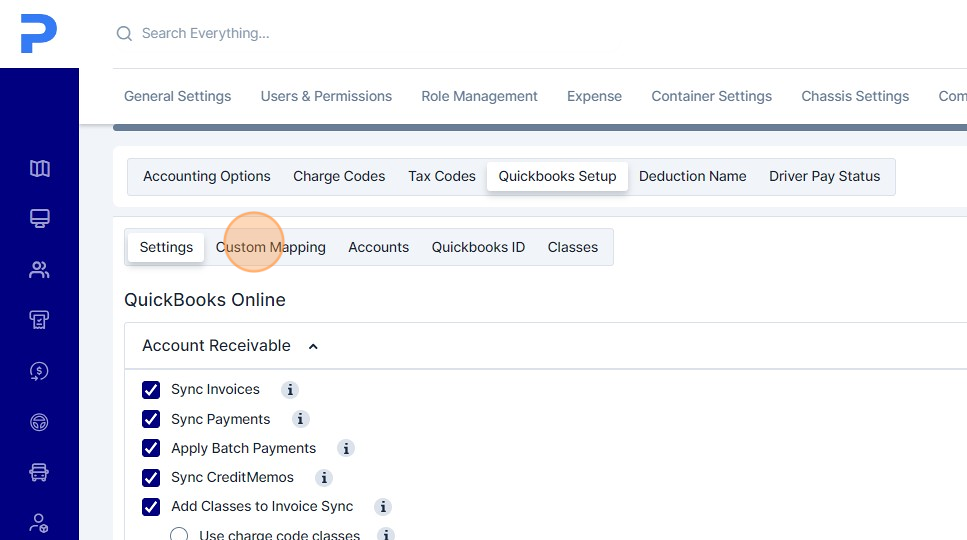The image size is (967, 540).
Task: Show info for Sync Invoices
Action: (290, 390)
